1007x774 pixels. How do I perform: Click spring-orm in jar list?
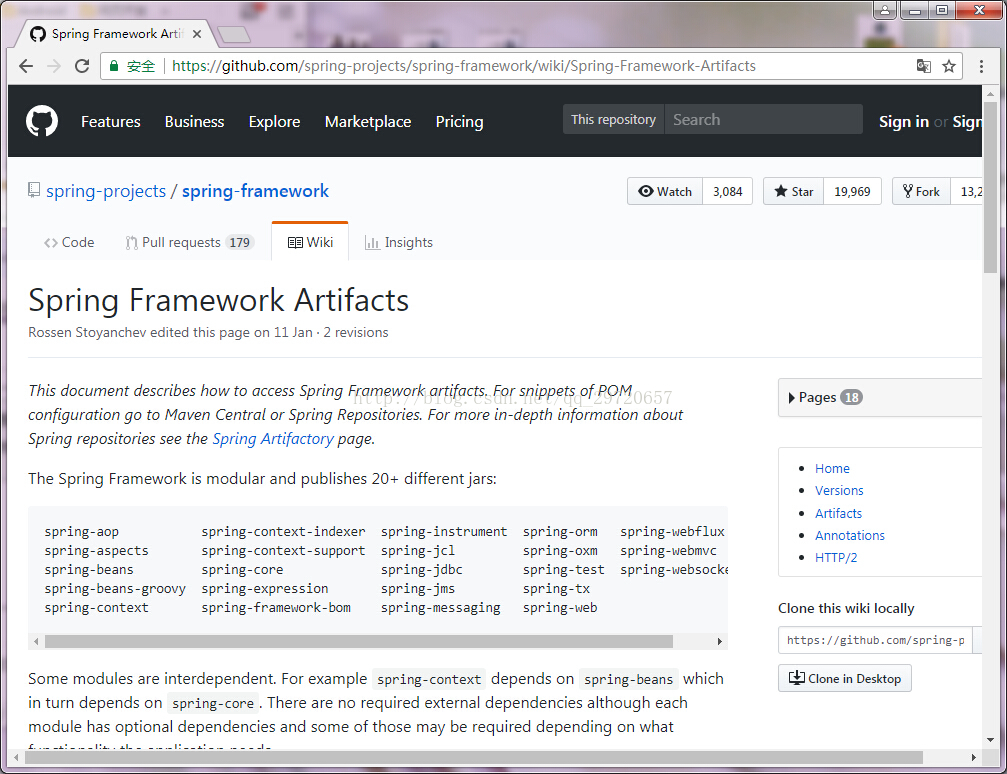click(x=560, y=532)
